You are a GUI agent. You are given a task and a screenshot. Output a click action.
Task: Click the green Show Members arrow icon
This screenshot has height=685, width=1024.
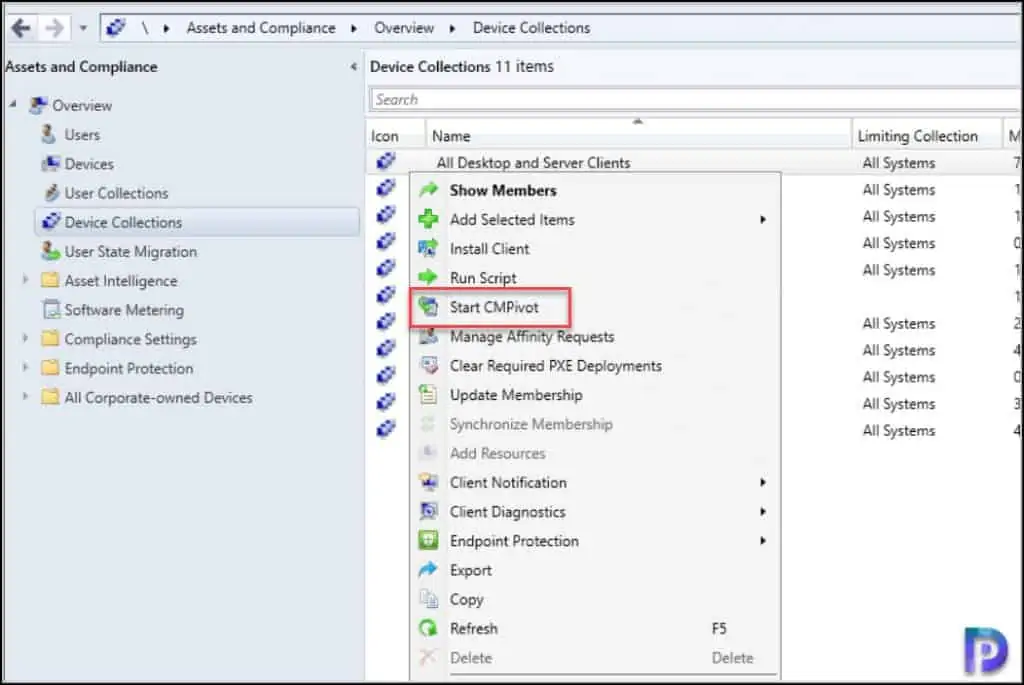(428, 189)
